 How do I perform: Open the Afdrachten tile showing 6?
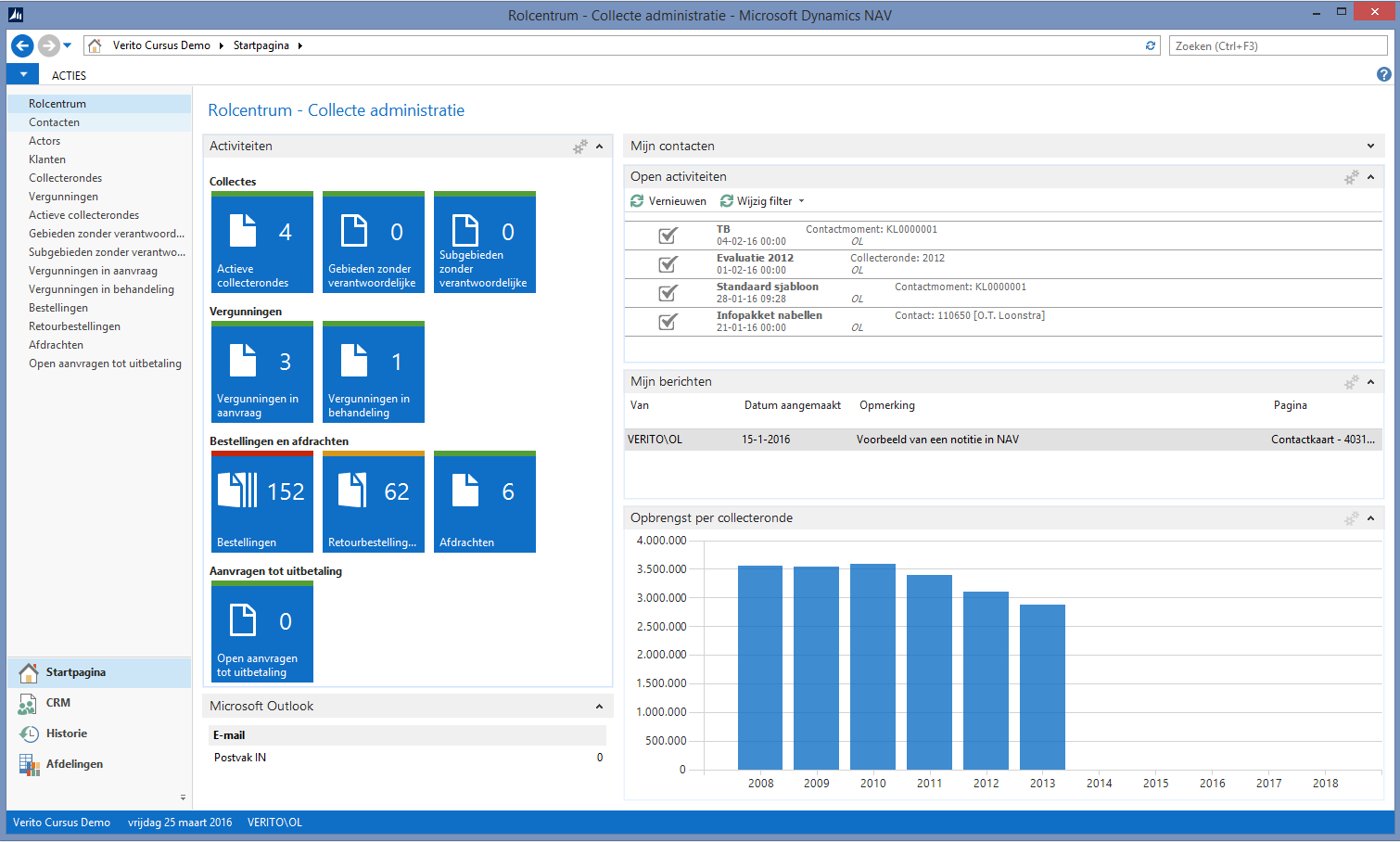click(x=485, y=502)
